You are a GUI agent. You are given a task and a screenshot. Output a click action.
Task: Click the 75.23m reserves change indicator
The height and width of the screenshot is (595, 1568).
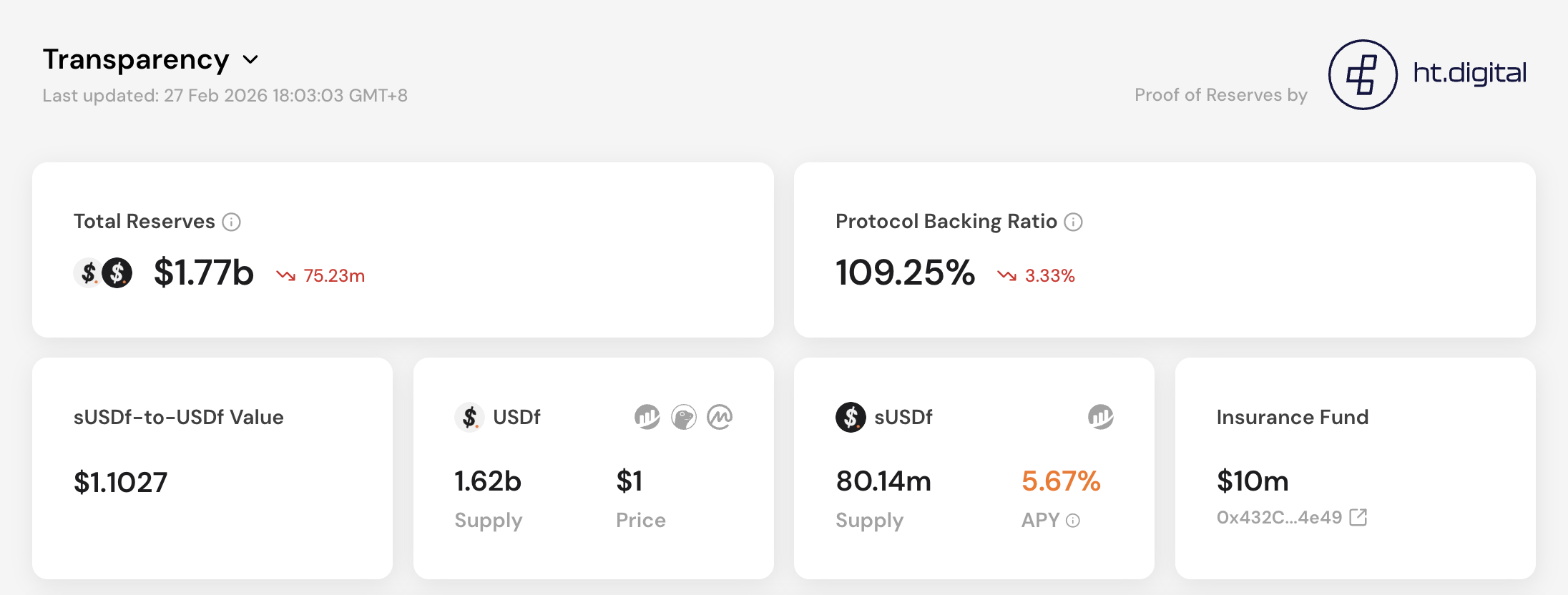[321, 275]
